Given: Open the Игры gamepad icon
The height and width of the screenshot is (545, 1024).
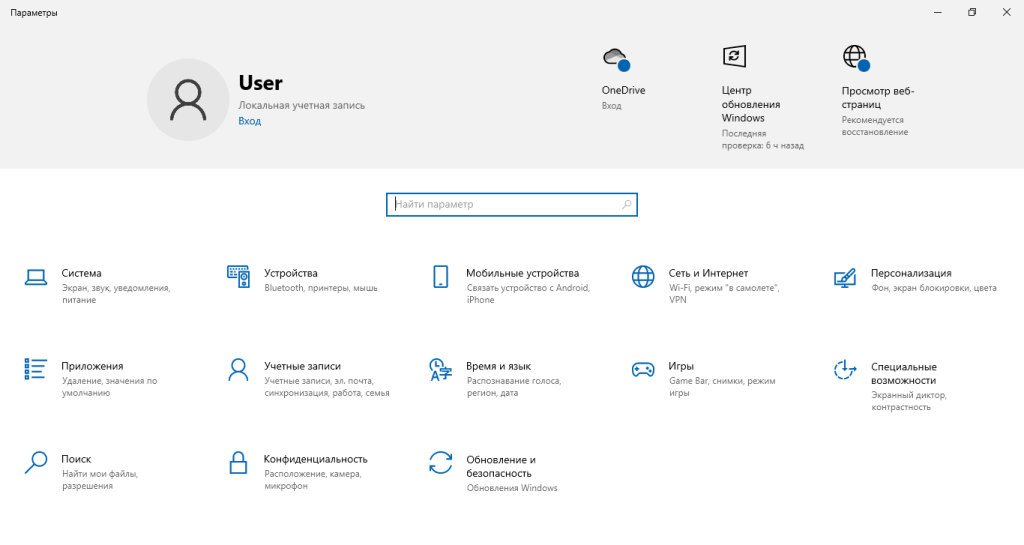Looking at the screenshot, I should (x=642, y=370).
